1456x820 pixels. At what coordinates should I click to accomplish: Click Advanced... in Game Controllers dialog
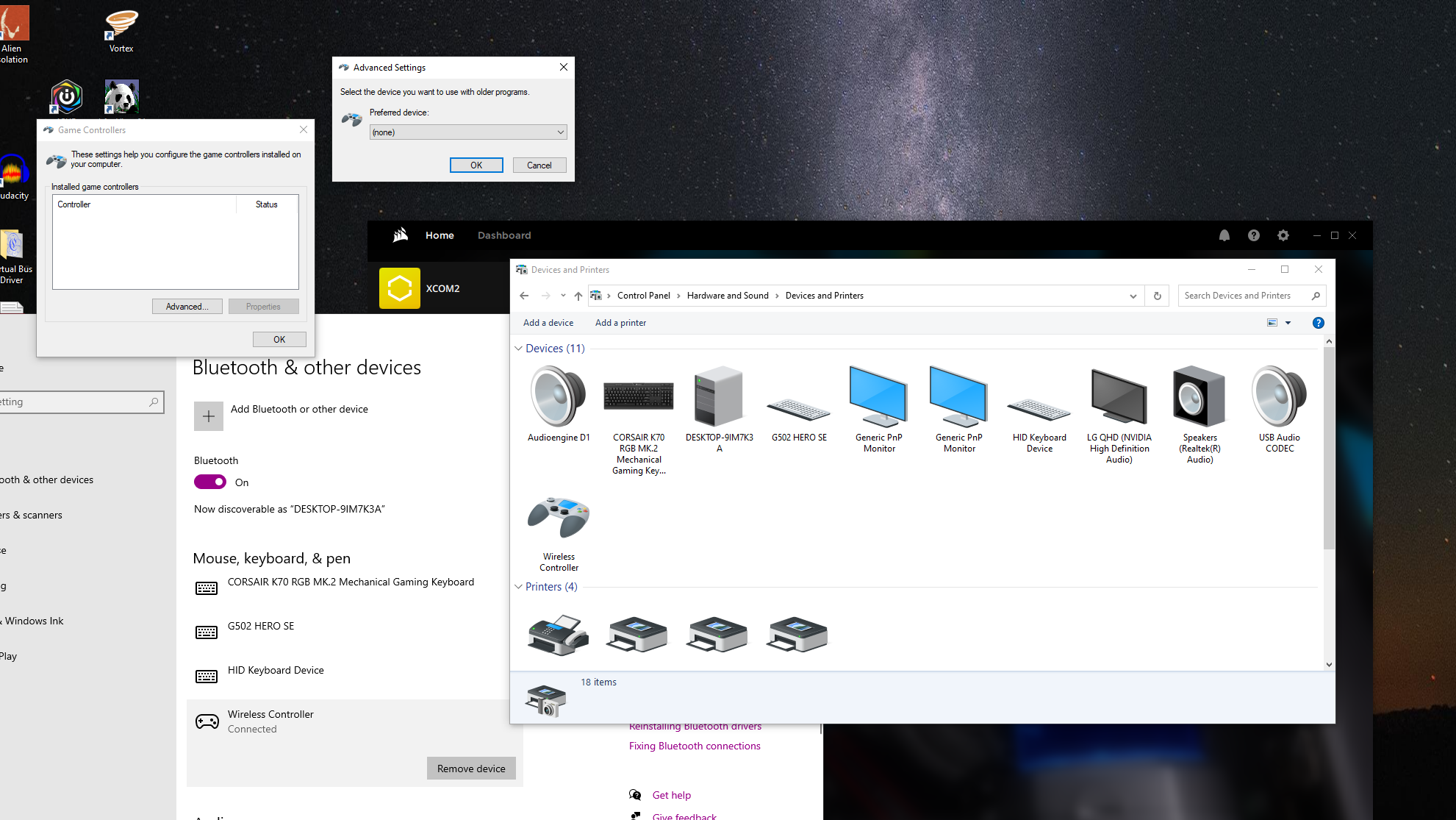coord(187,307)
